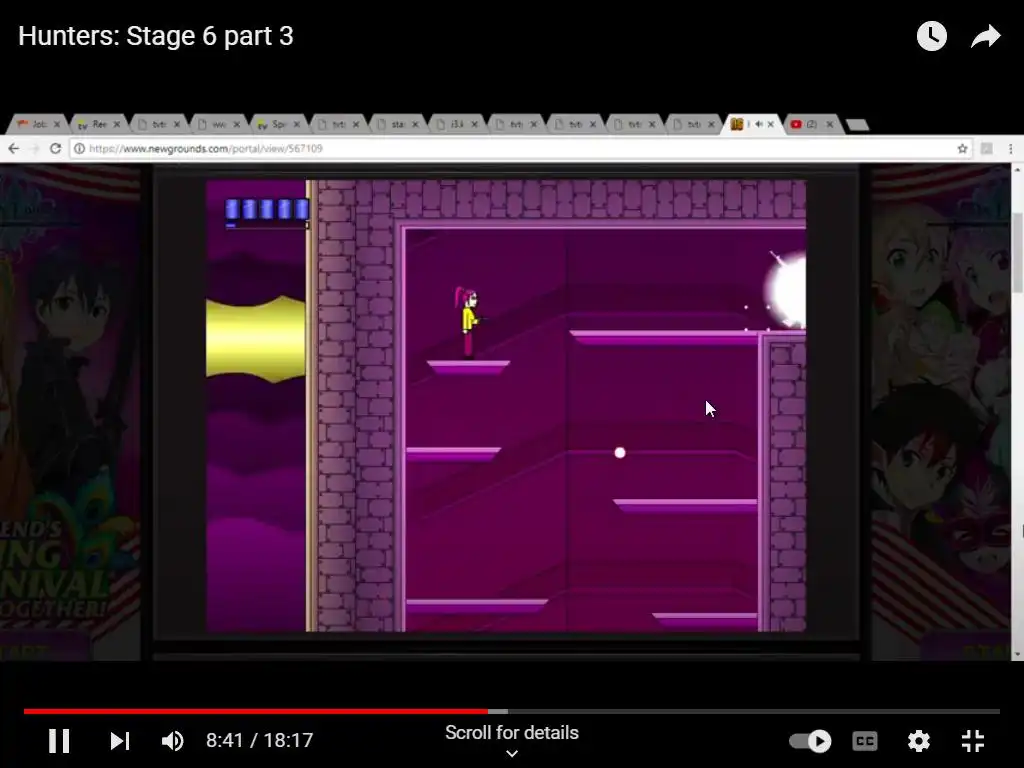The height and width of the screenshot is (768, 1024).
Task: Click the browser scrollbar up arrow
Action: tap(1017, 170)
